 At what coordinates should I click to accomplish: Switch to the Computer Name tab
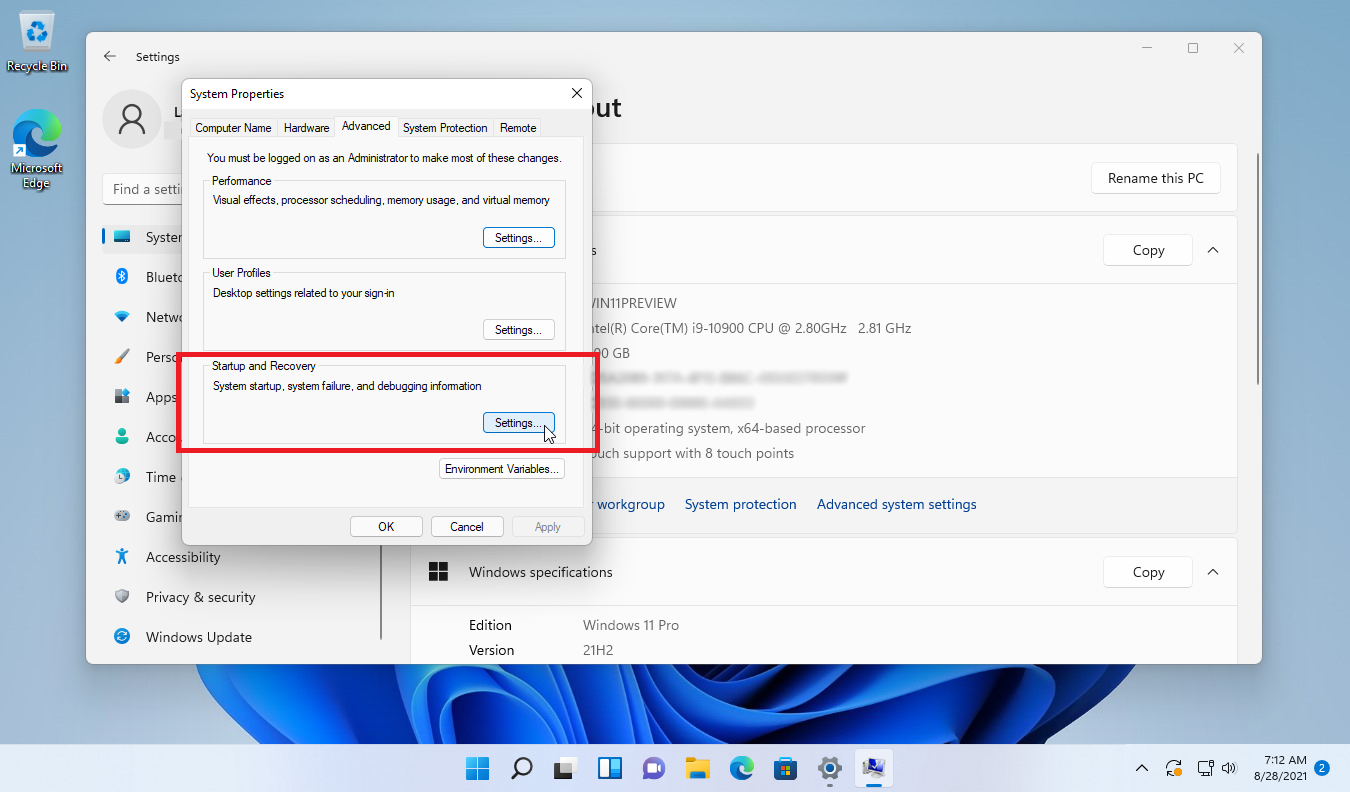(233, 128)
